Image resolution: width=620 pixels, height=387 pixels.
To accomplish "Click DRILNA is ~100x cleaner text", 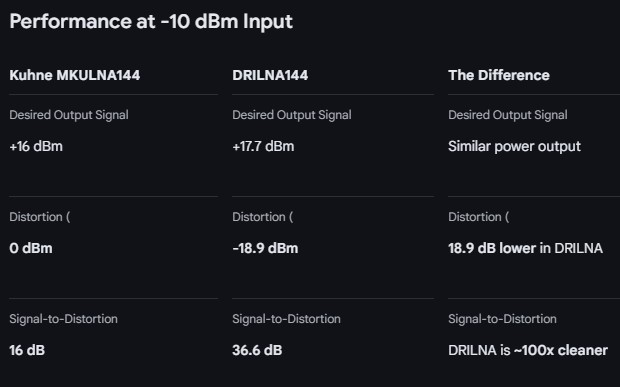I will pyautogui.click(x=528, y=350).
